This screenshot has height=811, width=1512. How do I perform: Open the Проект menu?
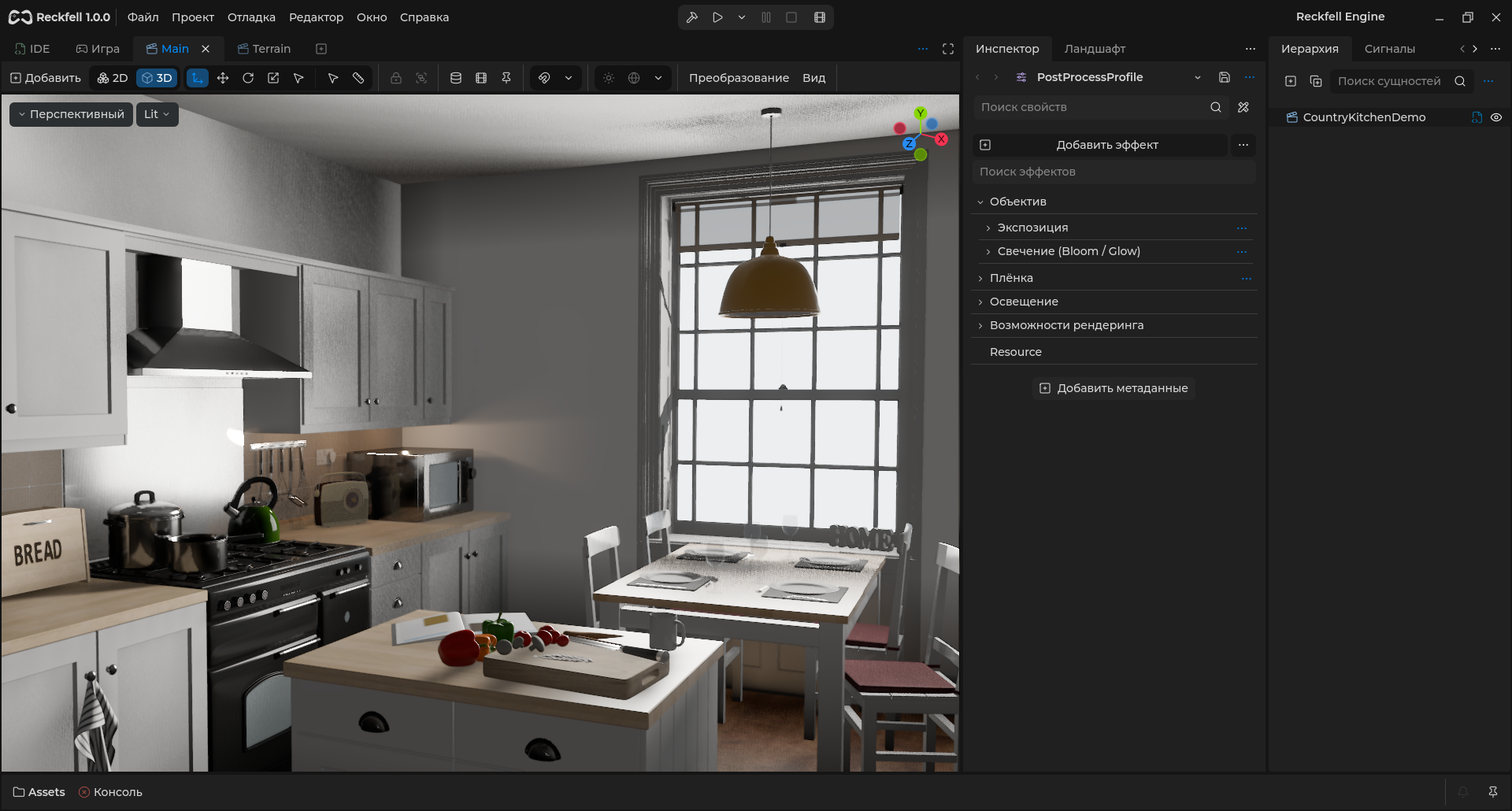click(x=193, y=17)
